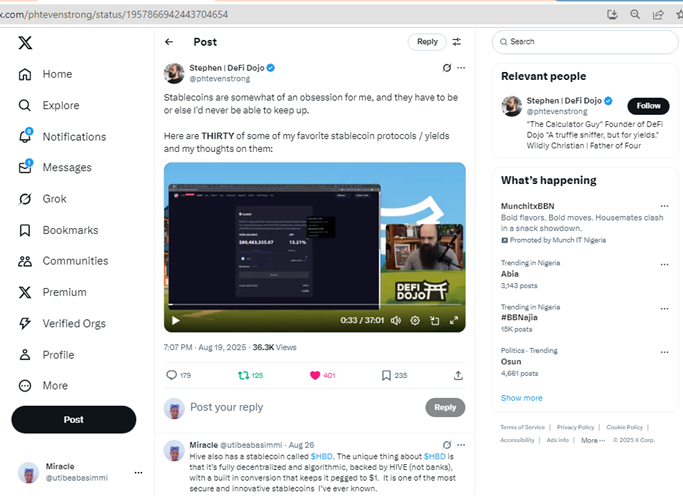Click the Communities people icon
Image resolution: width=683 pixels, height=496 pixels.
[25, 261]
